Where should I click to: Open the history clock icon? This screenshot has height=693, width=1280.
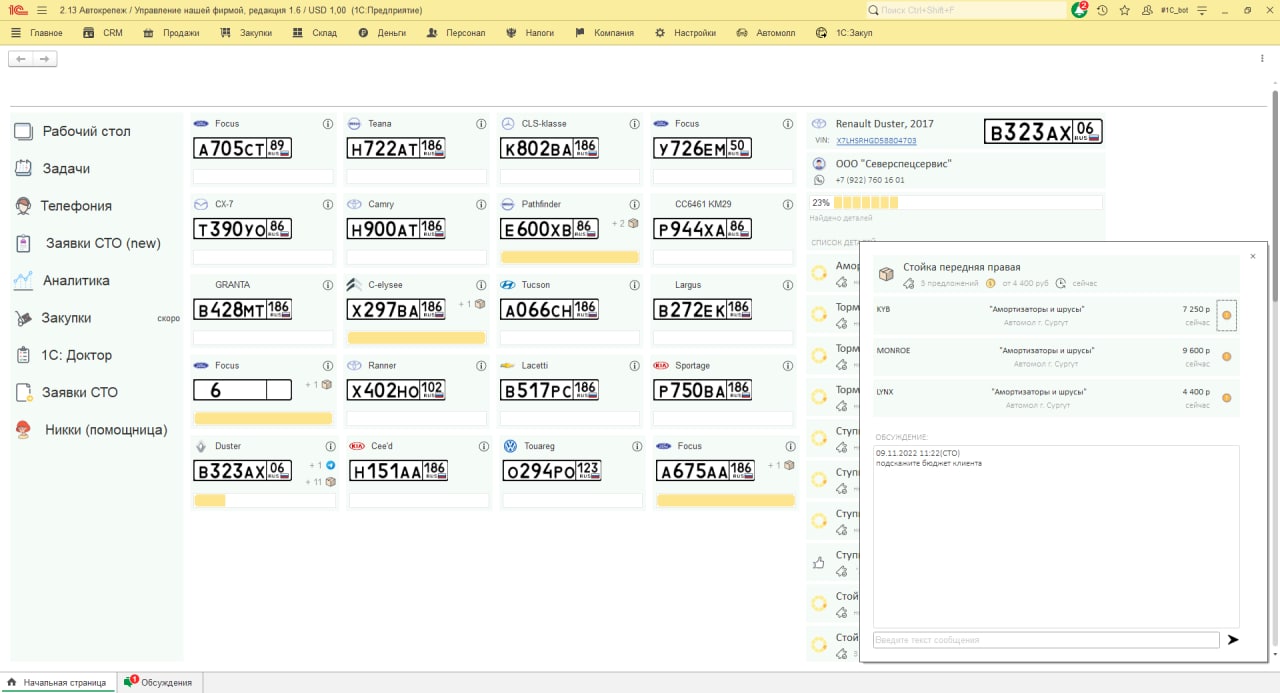[1102, 10]
